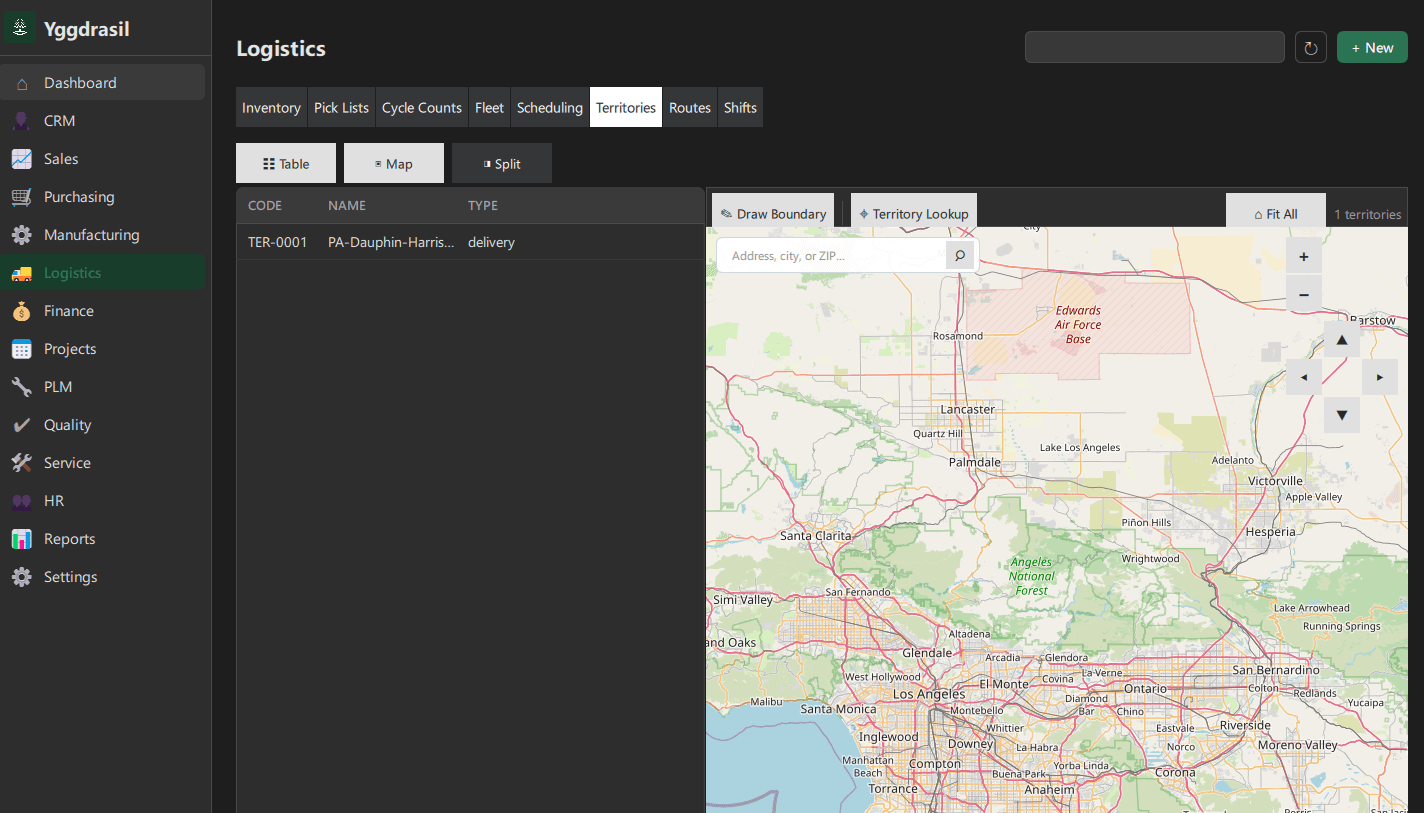Open the Quality module

(67, 424)
